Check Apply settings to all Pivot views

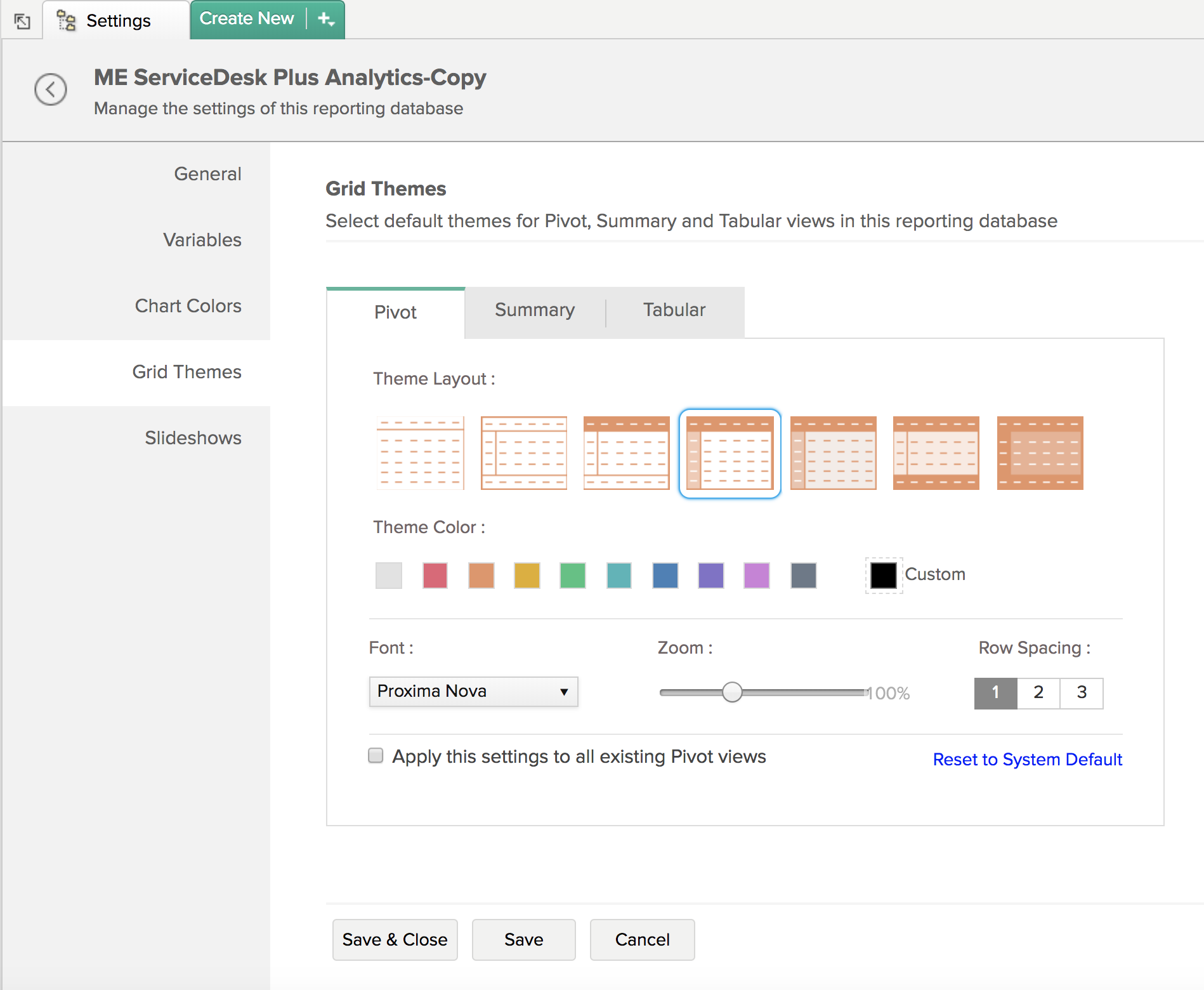click(376, 755)
